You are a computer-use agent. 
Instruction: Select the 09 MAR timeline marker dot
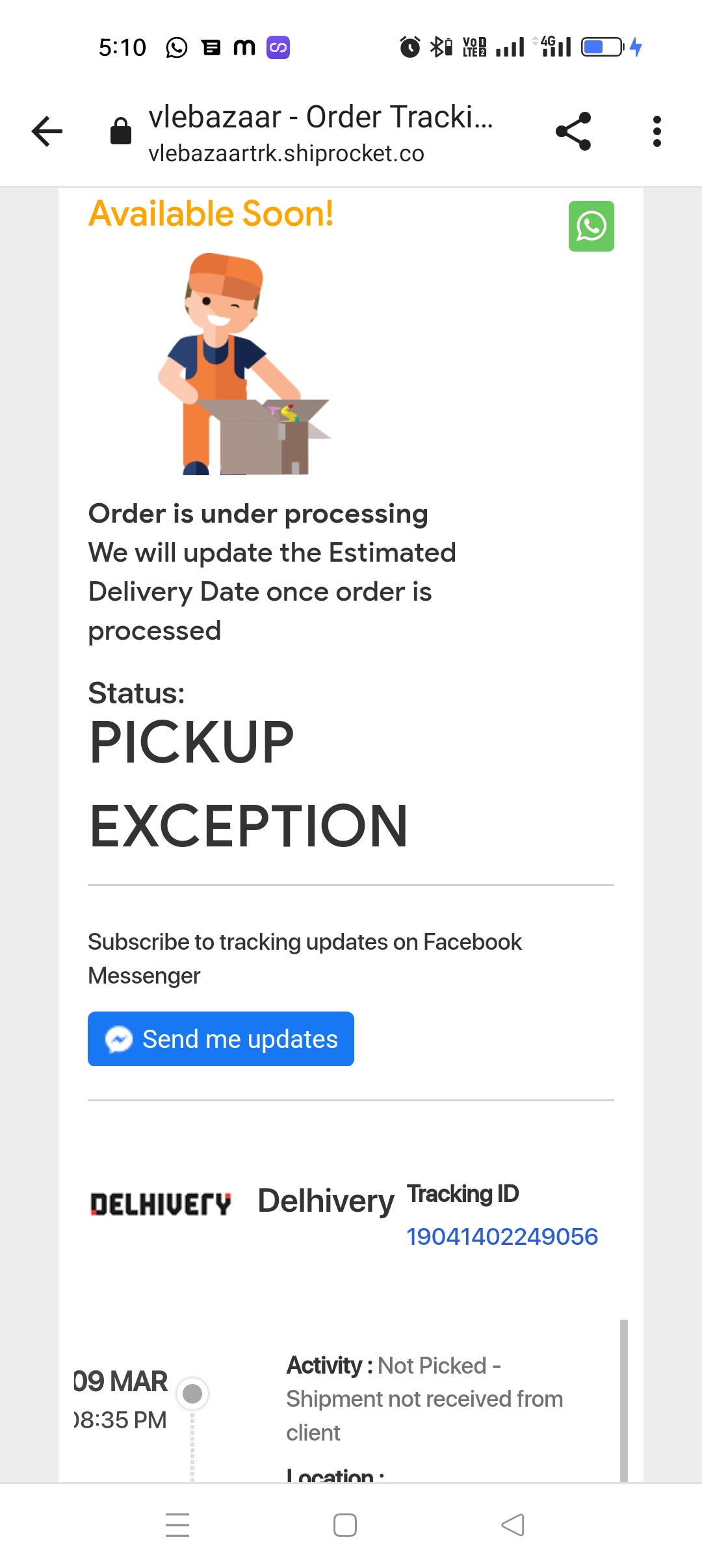(192, 1393)
